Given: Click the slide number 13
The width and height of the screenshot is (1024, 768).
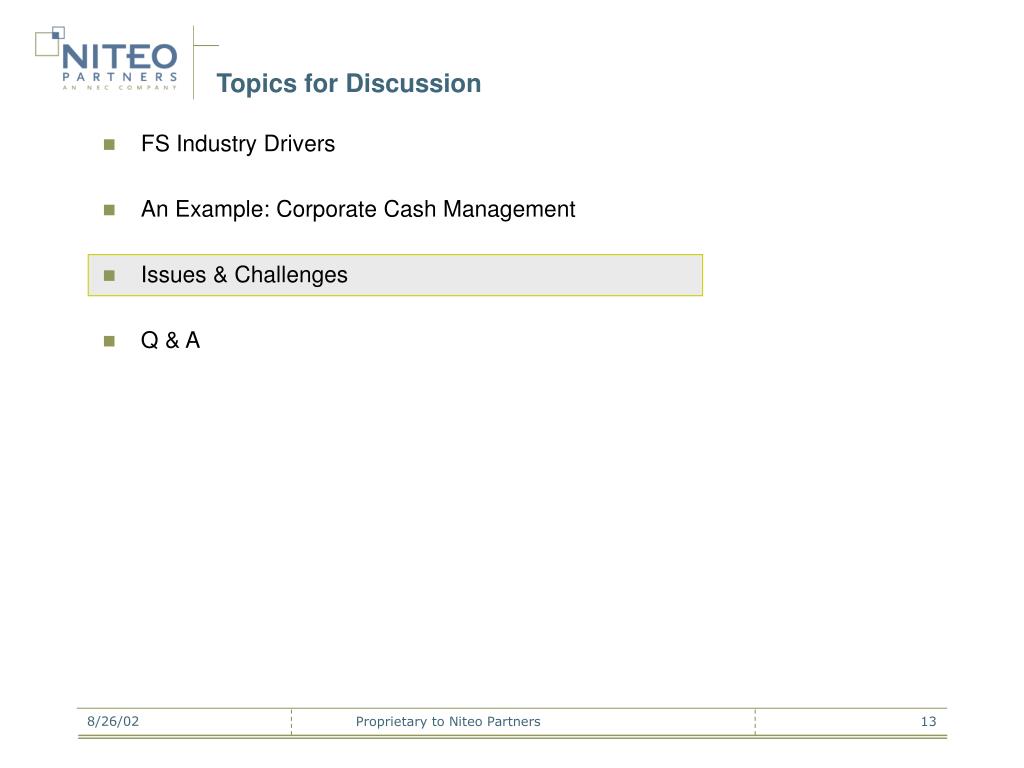Looking at the screenshot, I should pos(928,721).
